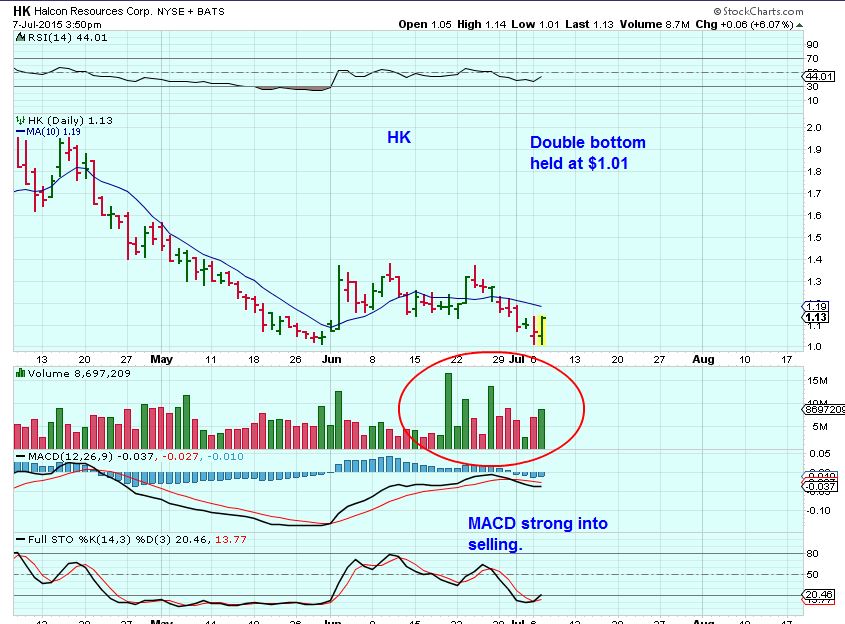Click the 80 level on the stochastic axis
The height and width of the screenshot is (624, 845).
(x=812, y=553)
